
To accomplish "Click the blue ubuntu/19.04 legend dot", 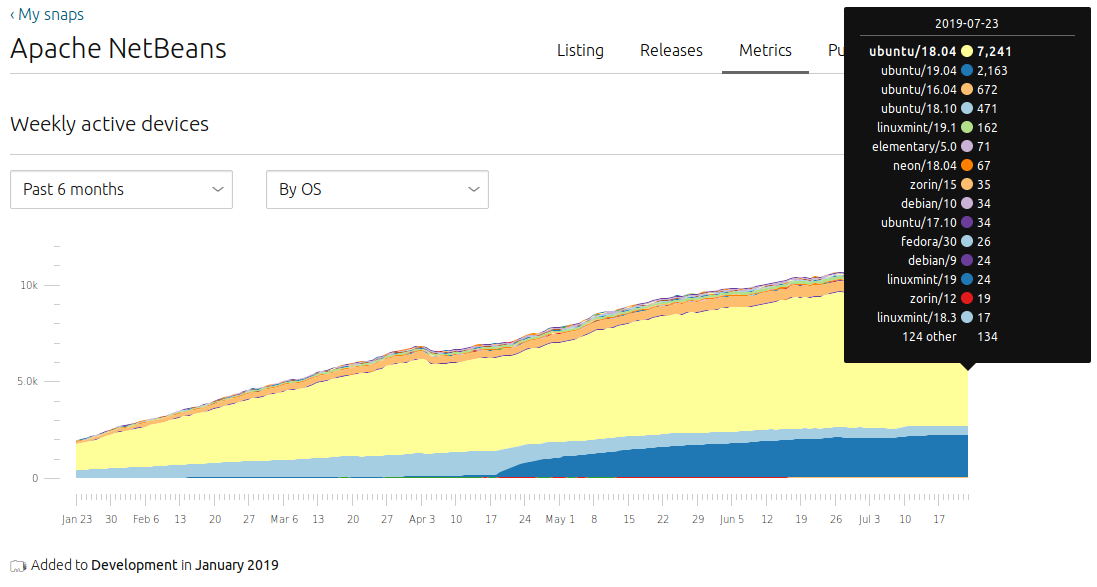I will pyautogui.click(x=967, y=71).
